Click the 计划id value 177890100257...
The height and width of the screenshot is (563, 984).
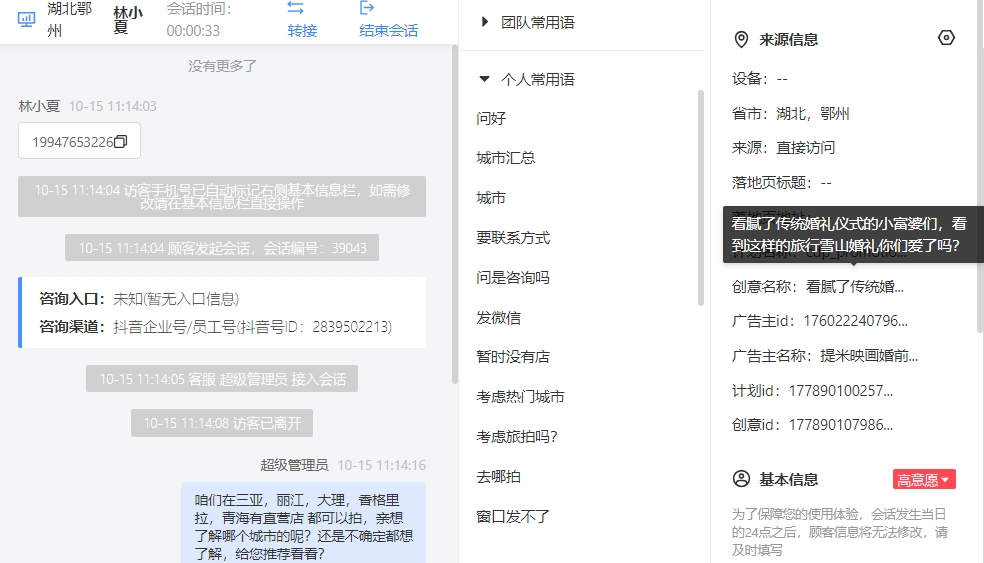click(840, 390)
